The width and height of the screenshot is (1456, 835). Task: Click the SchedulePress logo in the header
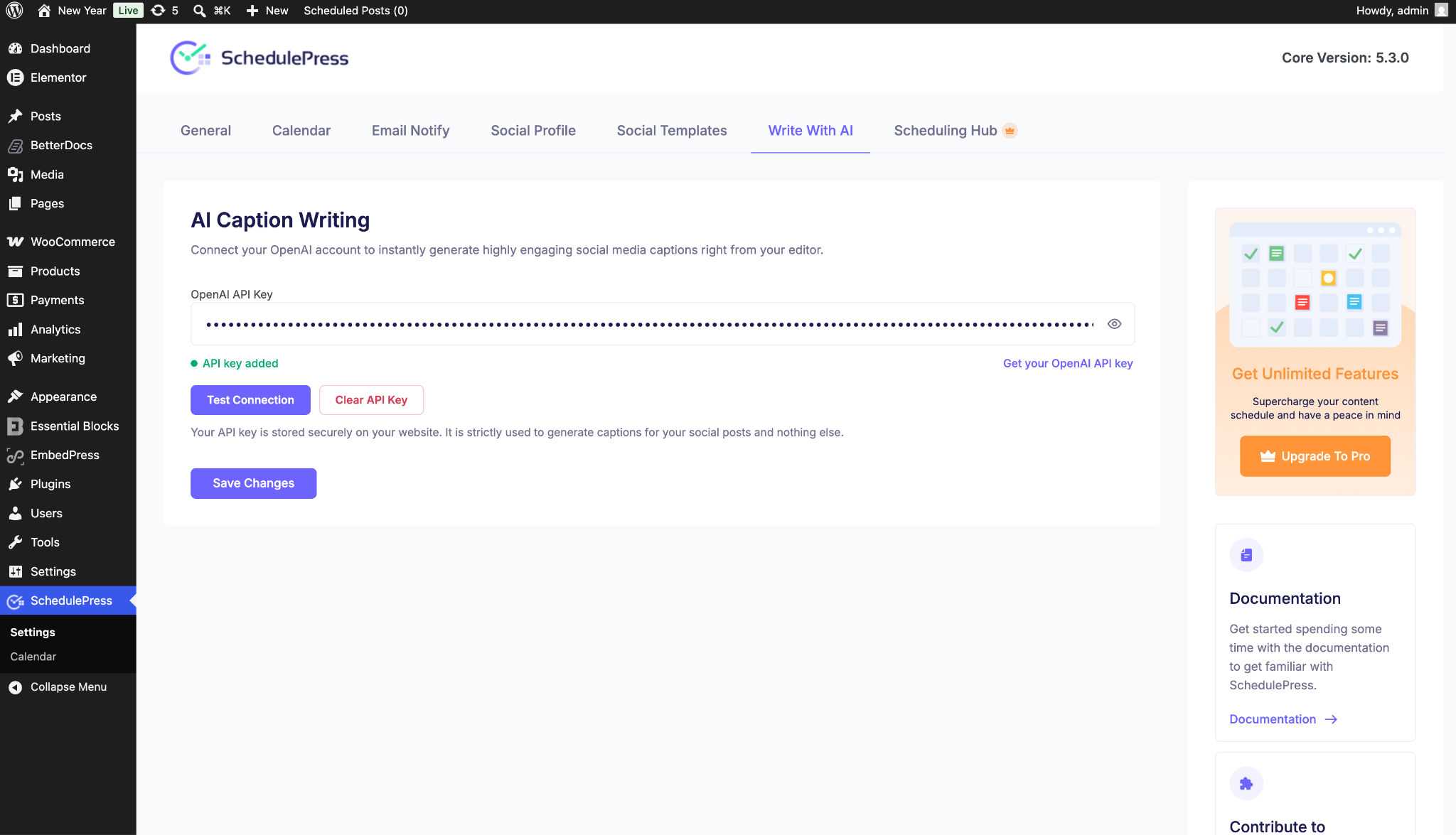259,58
